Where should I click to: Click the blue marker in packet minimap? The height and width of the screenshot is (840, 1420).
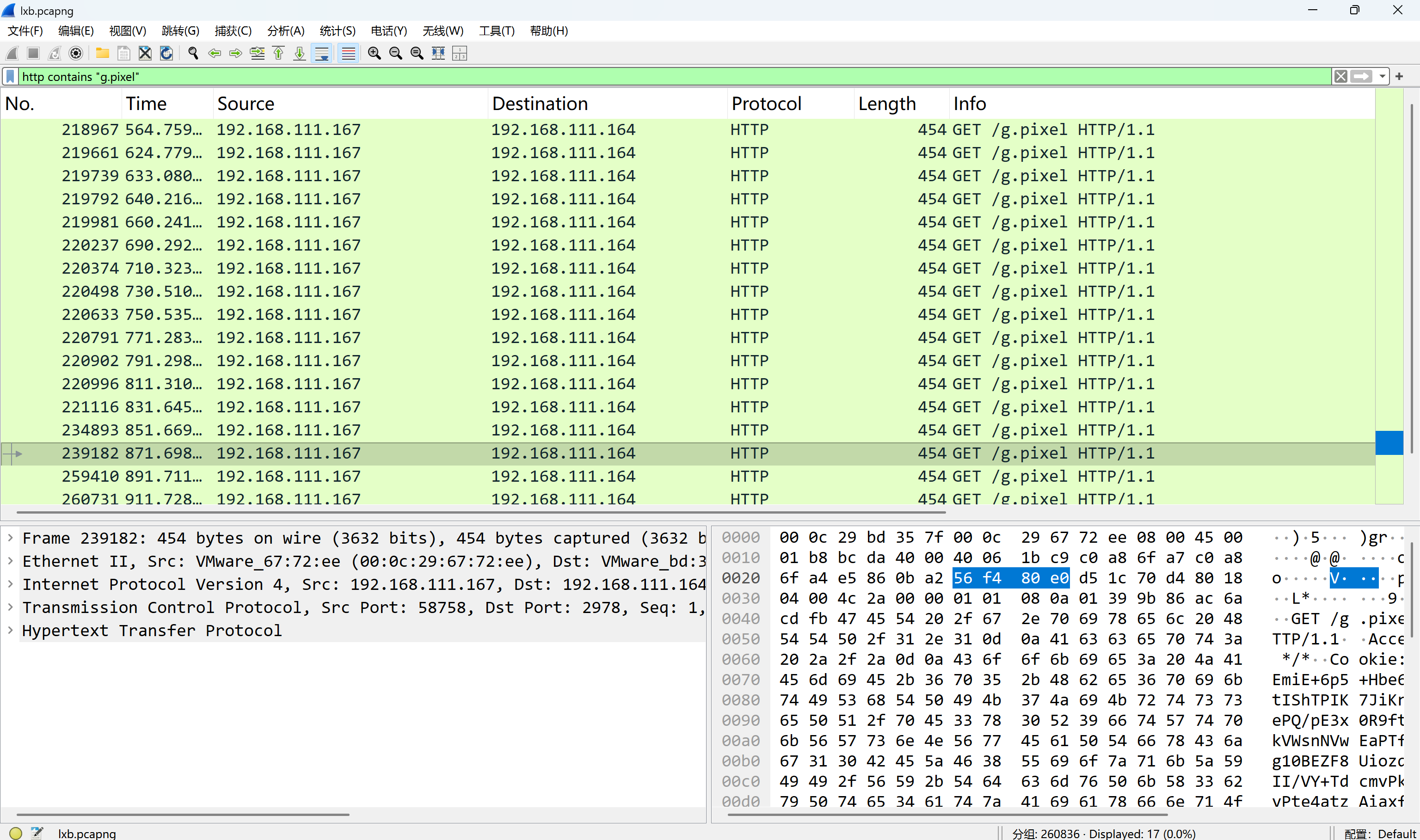[1389, 442]
